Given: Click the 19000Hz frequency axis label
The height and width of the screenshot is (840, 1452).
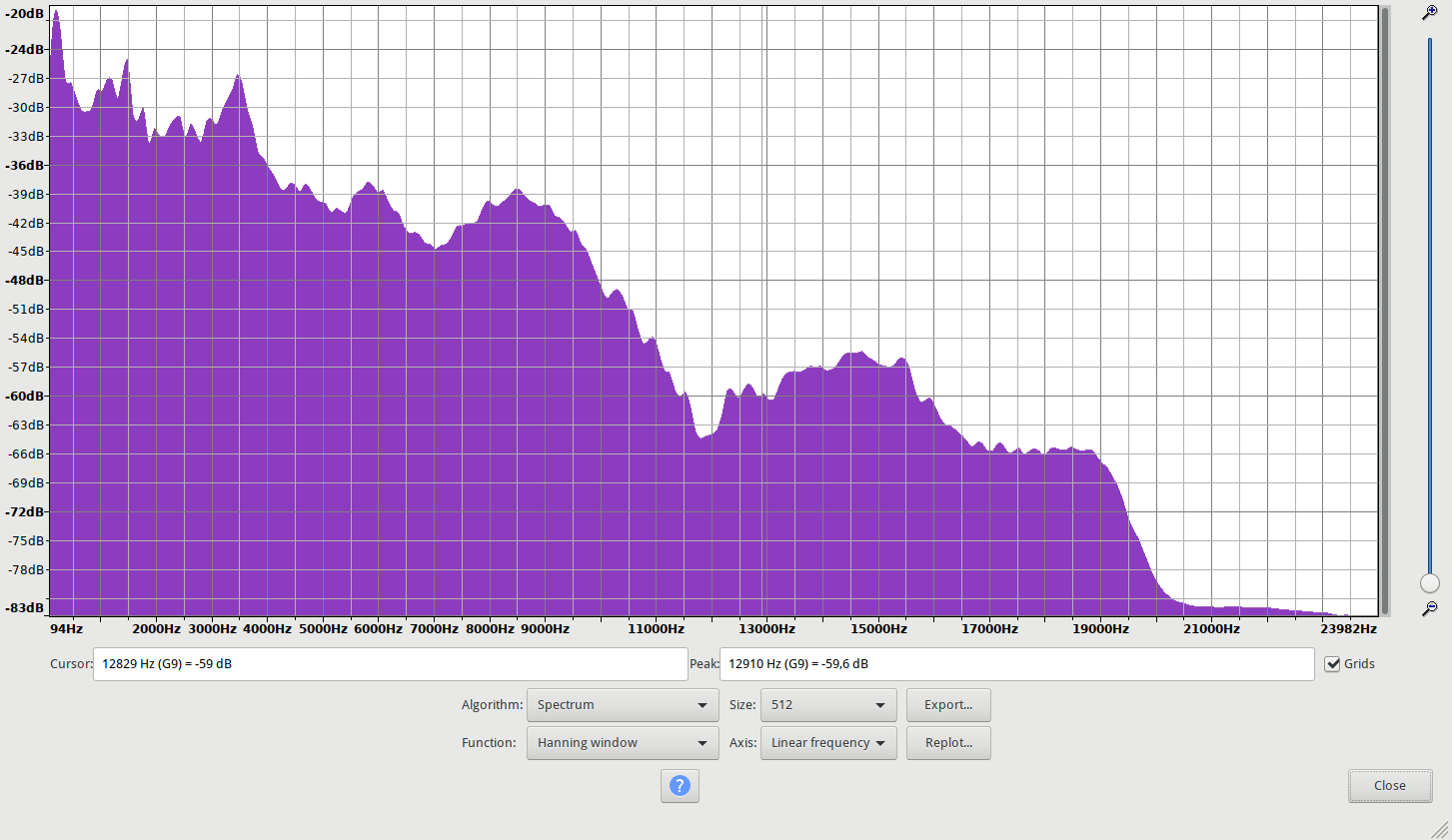Looking at the screenshot, I should click(x=1100, y=629).
